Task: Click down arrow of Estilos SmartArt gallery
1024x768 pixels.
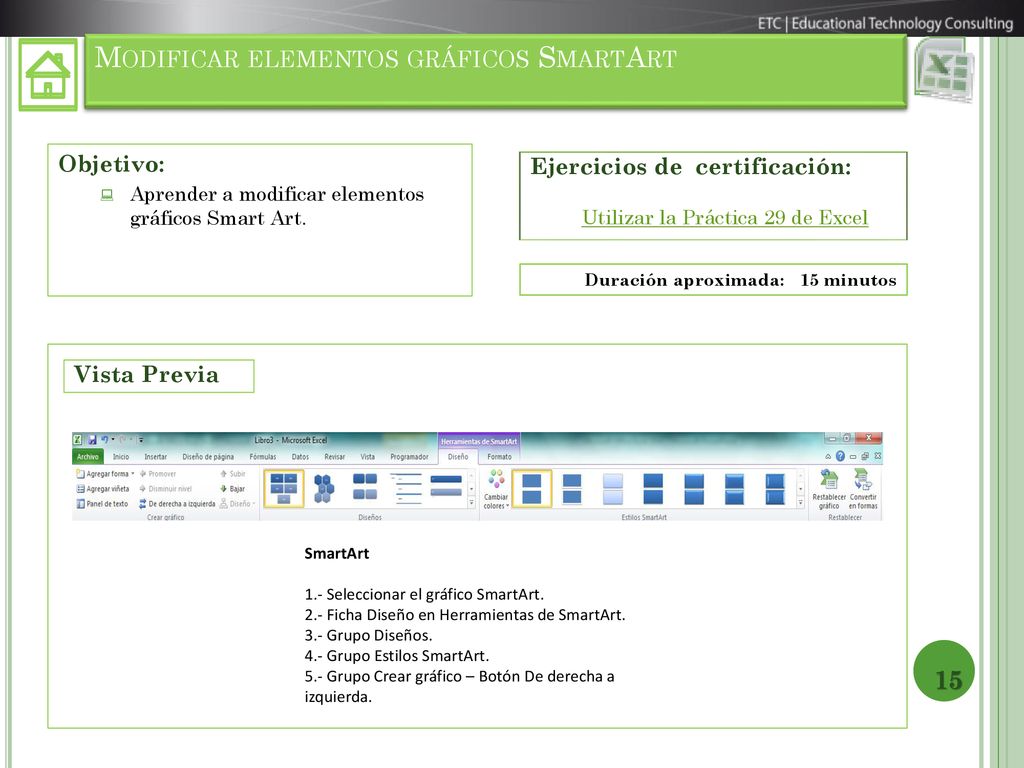Action: click(801, 488)
